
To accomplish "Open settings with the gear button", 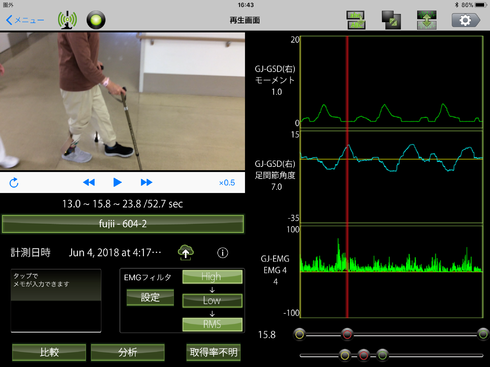I will point(466,20).
